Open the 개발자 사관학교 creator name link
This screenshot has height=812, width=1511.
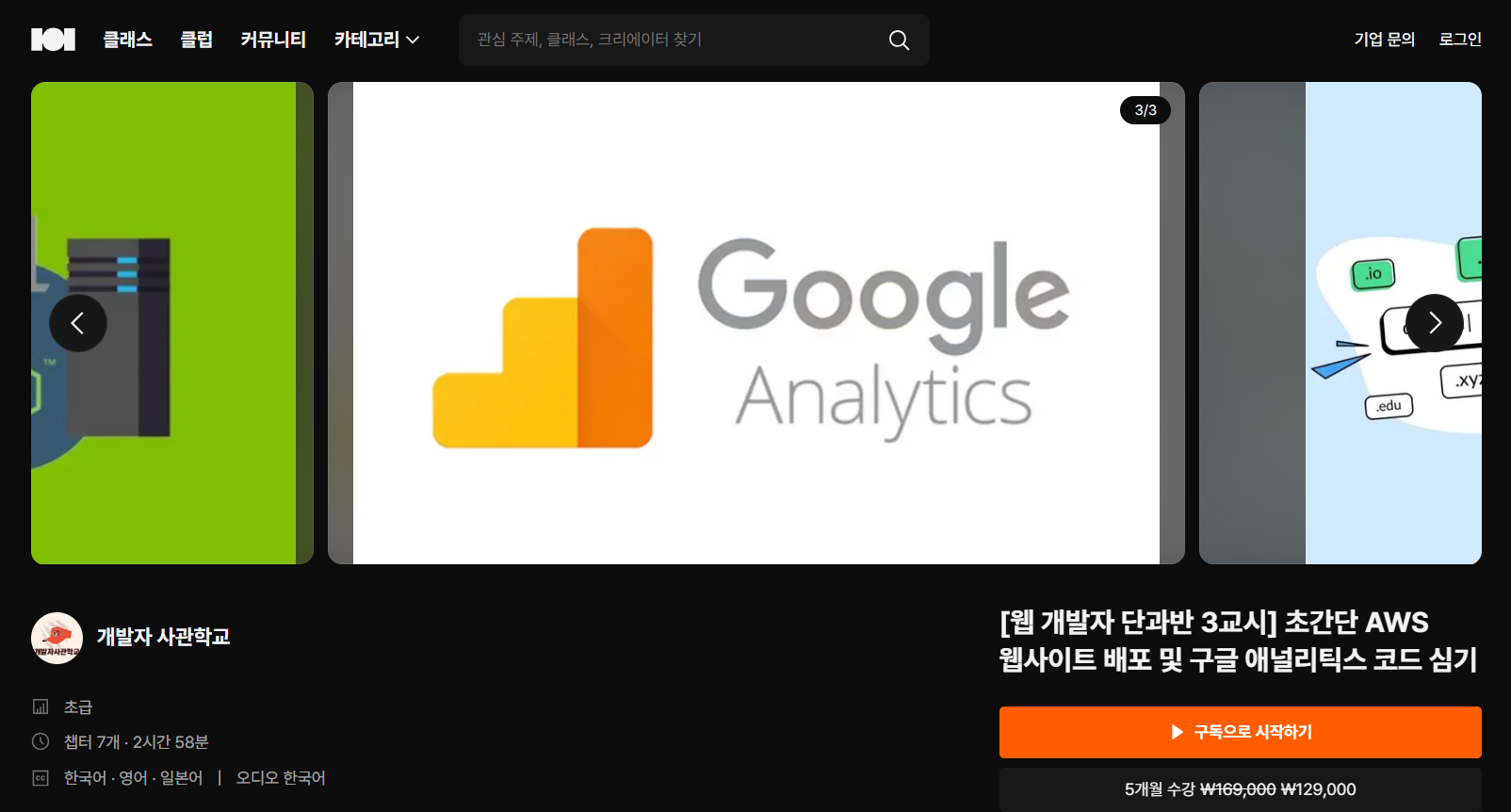click(x=164, y=637)
